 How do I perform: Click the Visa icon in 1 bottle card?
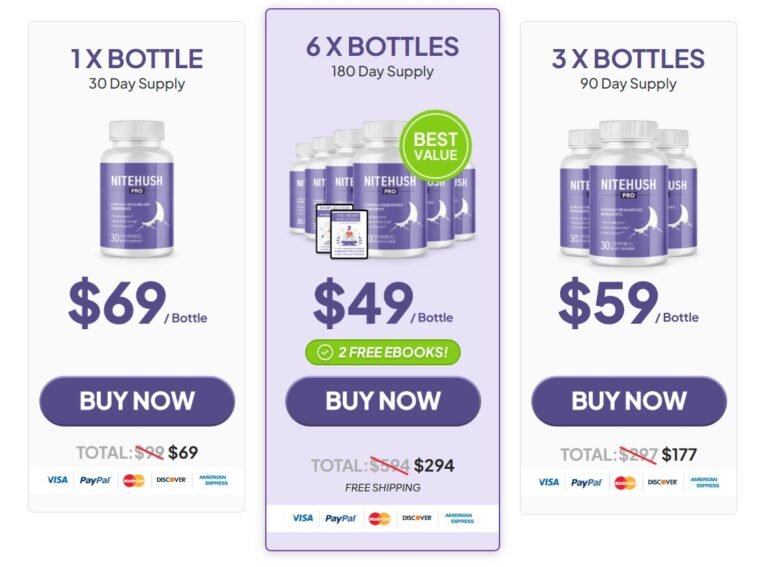click(x=57, y=480)
